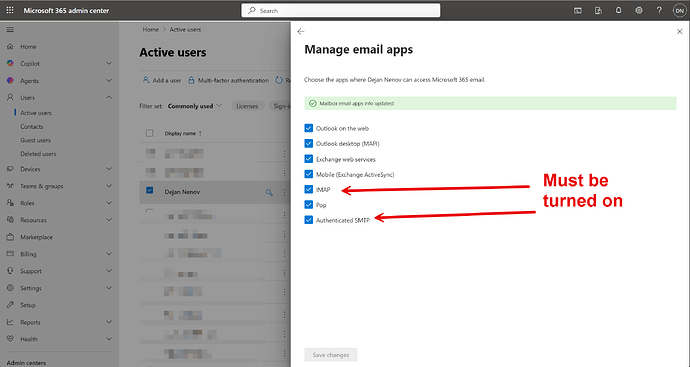690x367 pixels.
Task: Click the Home icon in sidebar
Action: 10,46
